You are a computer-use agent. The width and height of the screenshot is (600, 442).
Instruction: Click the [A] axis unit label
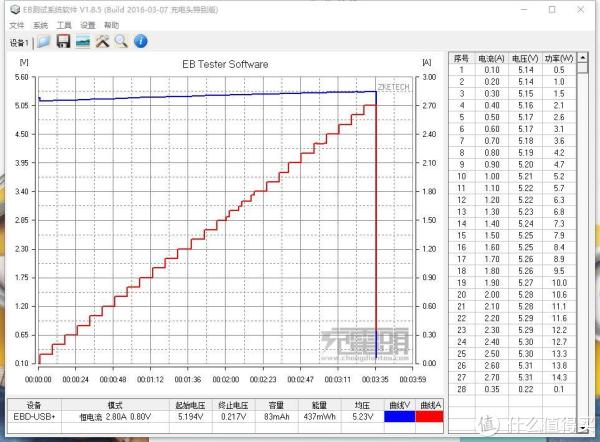click(427, 62)
